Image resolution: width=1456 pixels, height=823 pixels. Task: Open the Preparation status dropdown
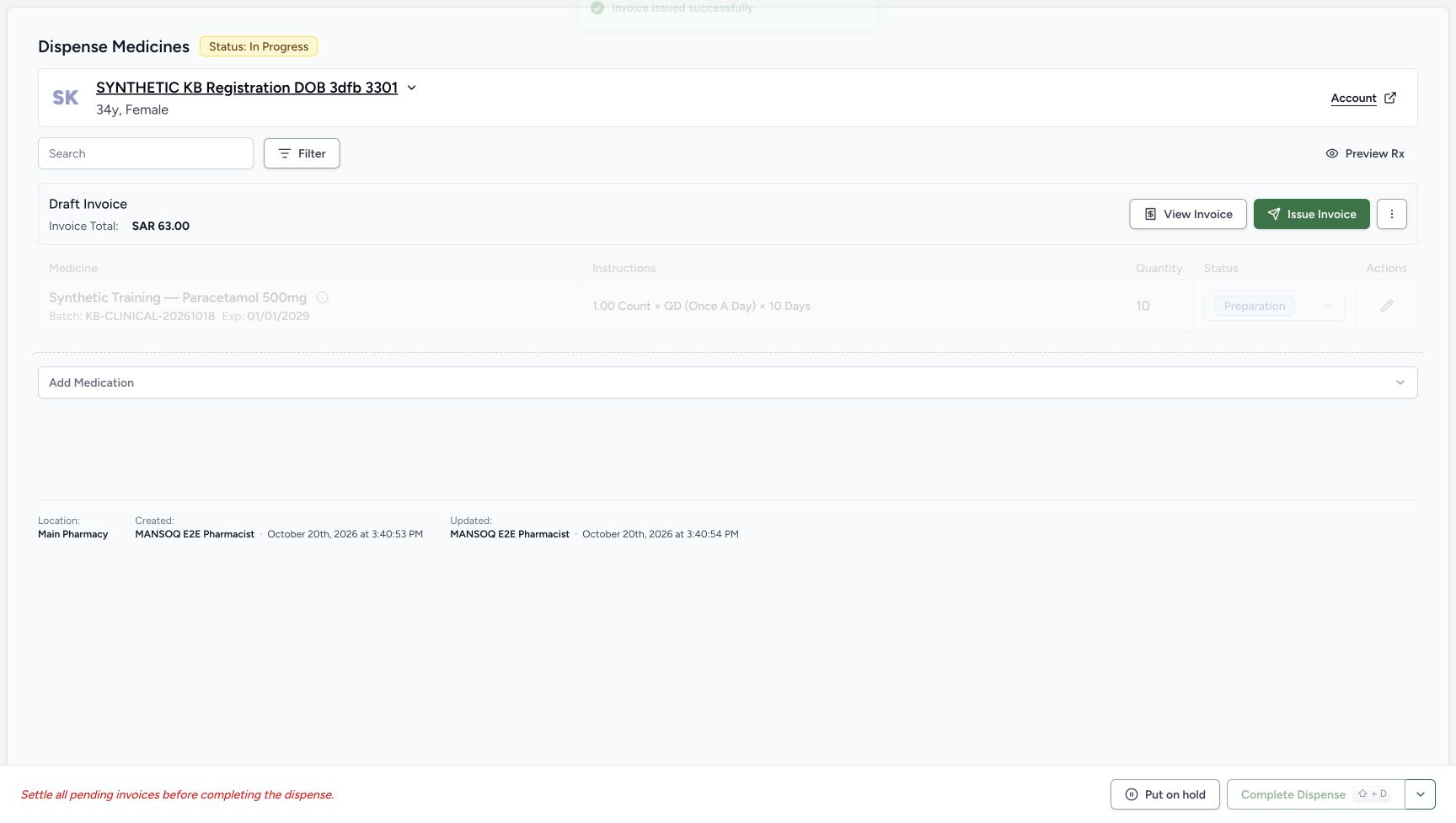(x=1274, y=306)
